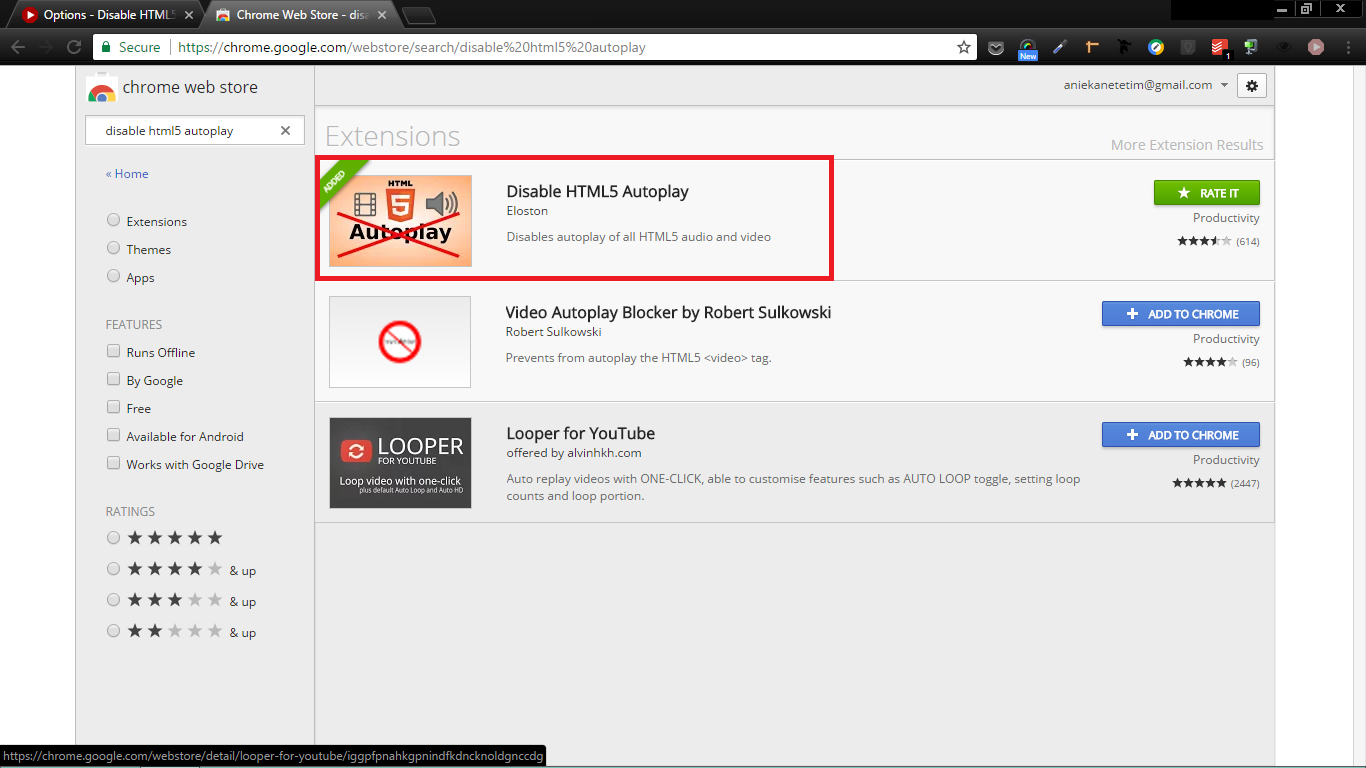The image size is (1366, 768).
Task: Enable the By Google checkbox
Action: [x=113, y=379]
